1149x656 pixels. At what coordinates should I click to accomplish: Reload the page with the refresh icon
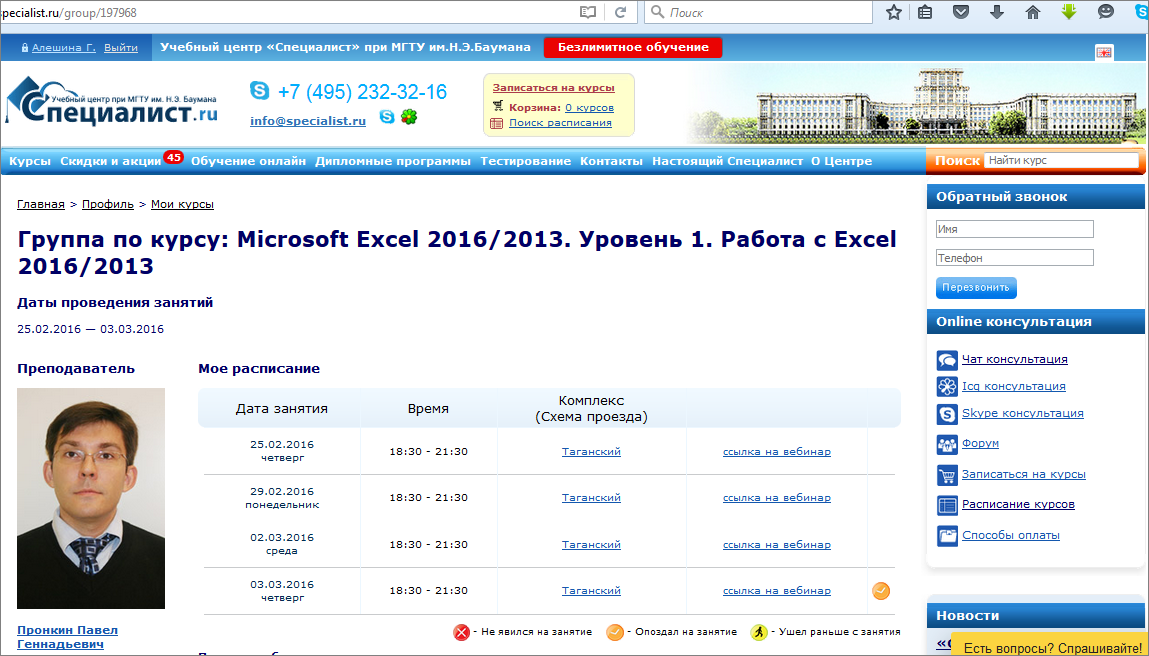(621, 12)
